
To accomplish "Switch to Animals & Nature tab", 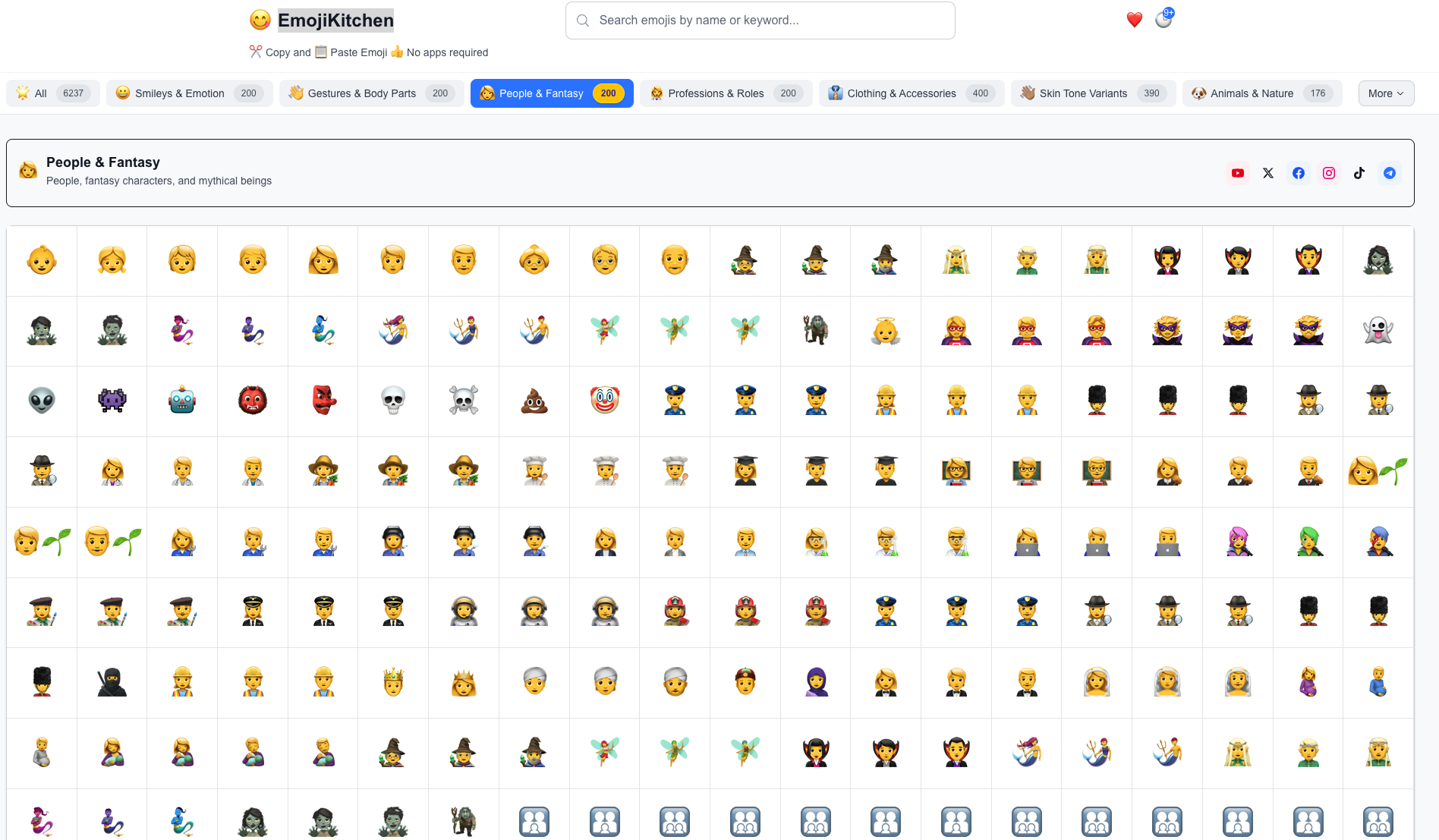I will (1262, 93).
